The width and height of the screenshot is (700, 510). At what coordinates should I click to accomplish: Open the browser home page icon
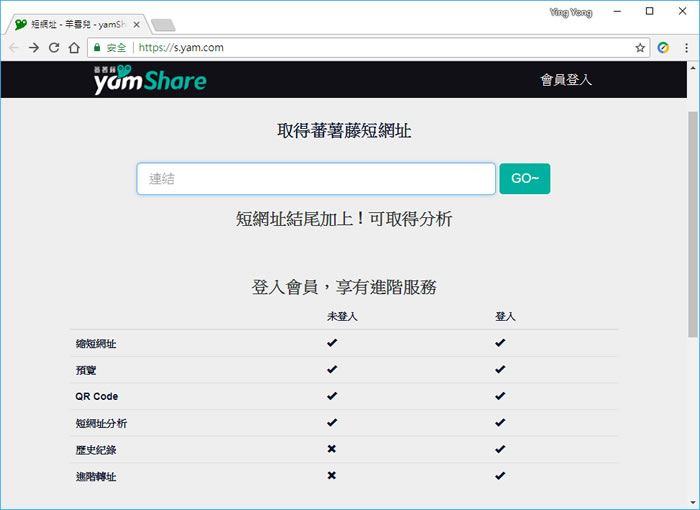point(74,47)
